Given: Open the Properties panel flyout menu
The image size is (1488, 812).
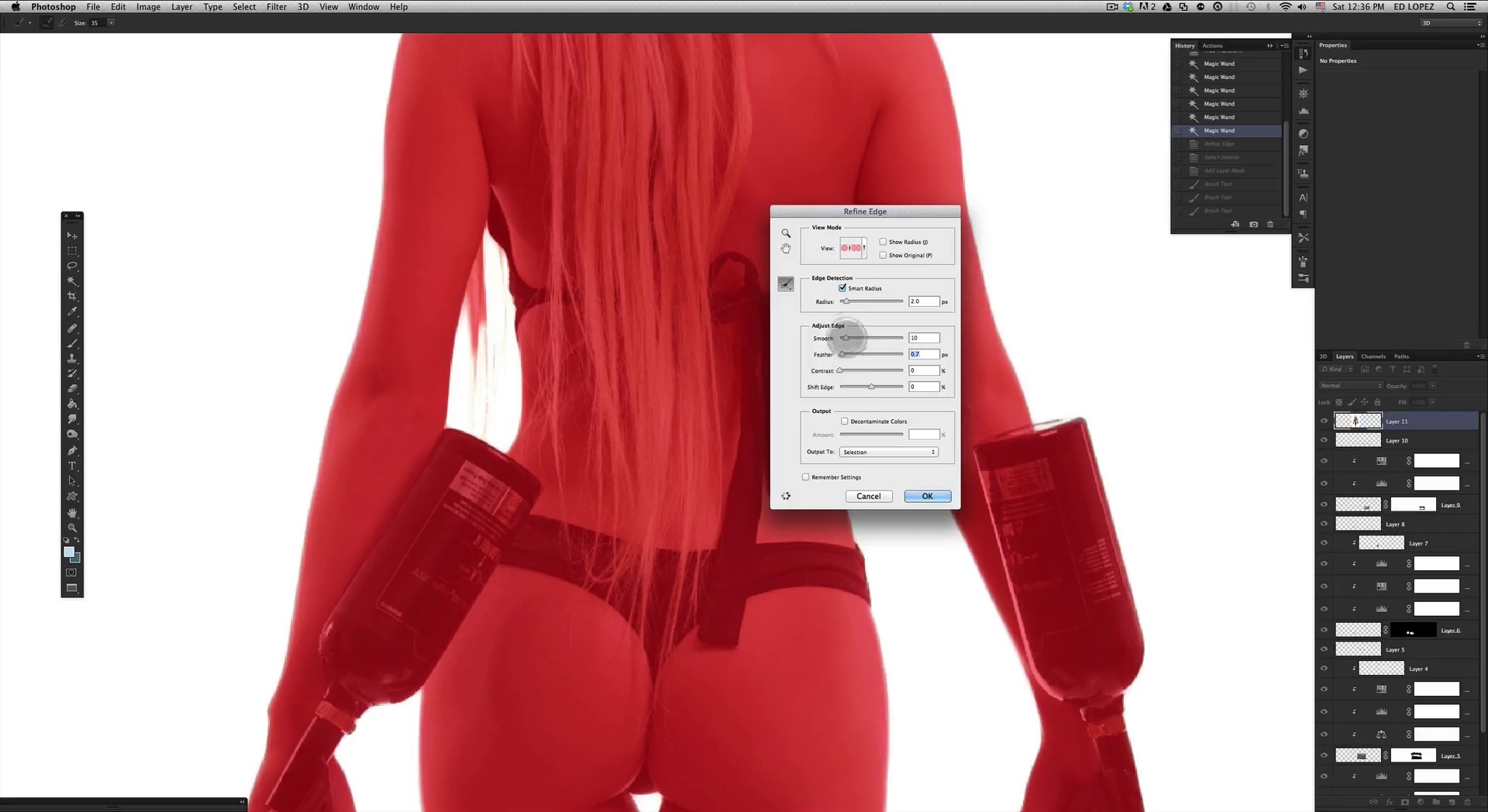Looking at the screenshot, I should 1481,45.
